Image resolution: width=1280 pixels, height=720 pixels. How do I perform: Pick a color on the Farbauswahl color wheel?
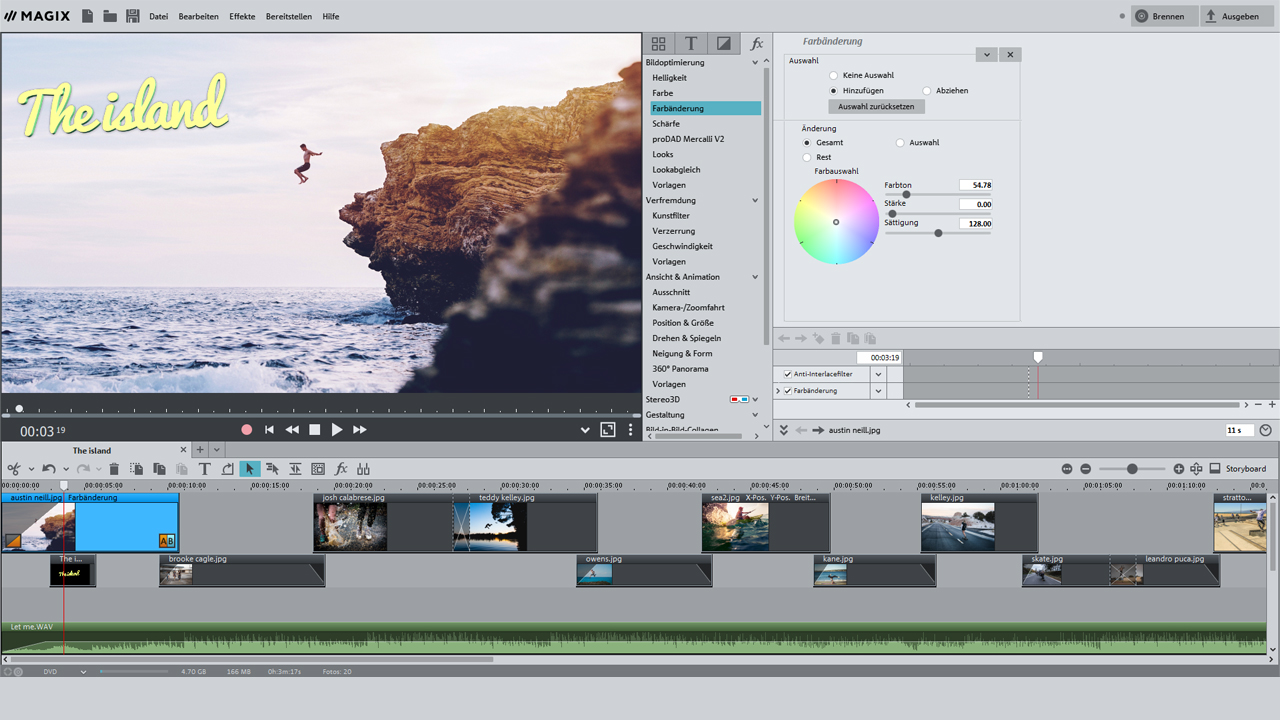coord(836,221)
